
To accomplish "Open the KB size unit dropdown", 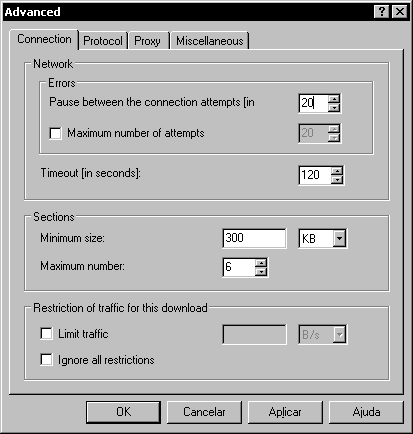I will click(x=339, y=238).
